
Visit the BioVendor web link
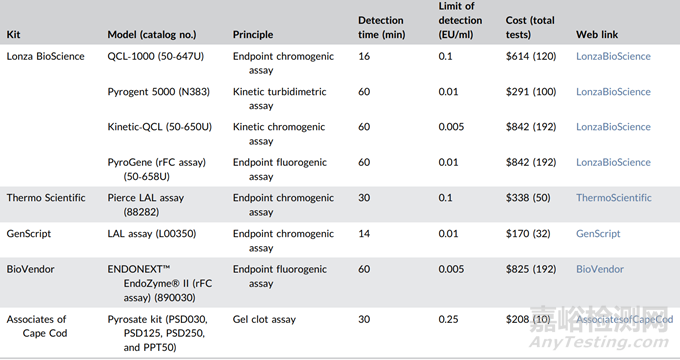click(x=600, y=269)
